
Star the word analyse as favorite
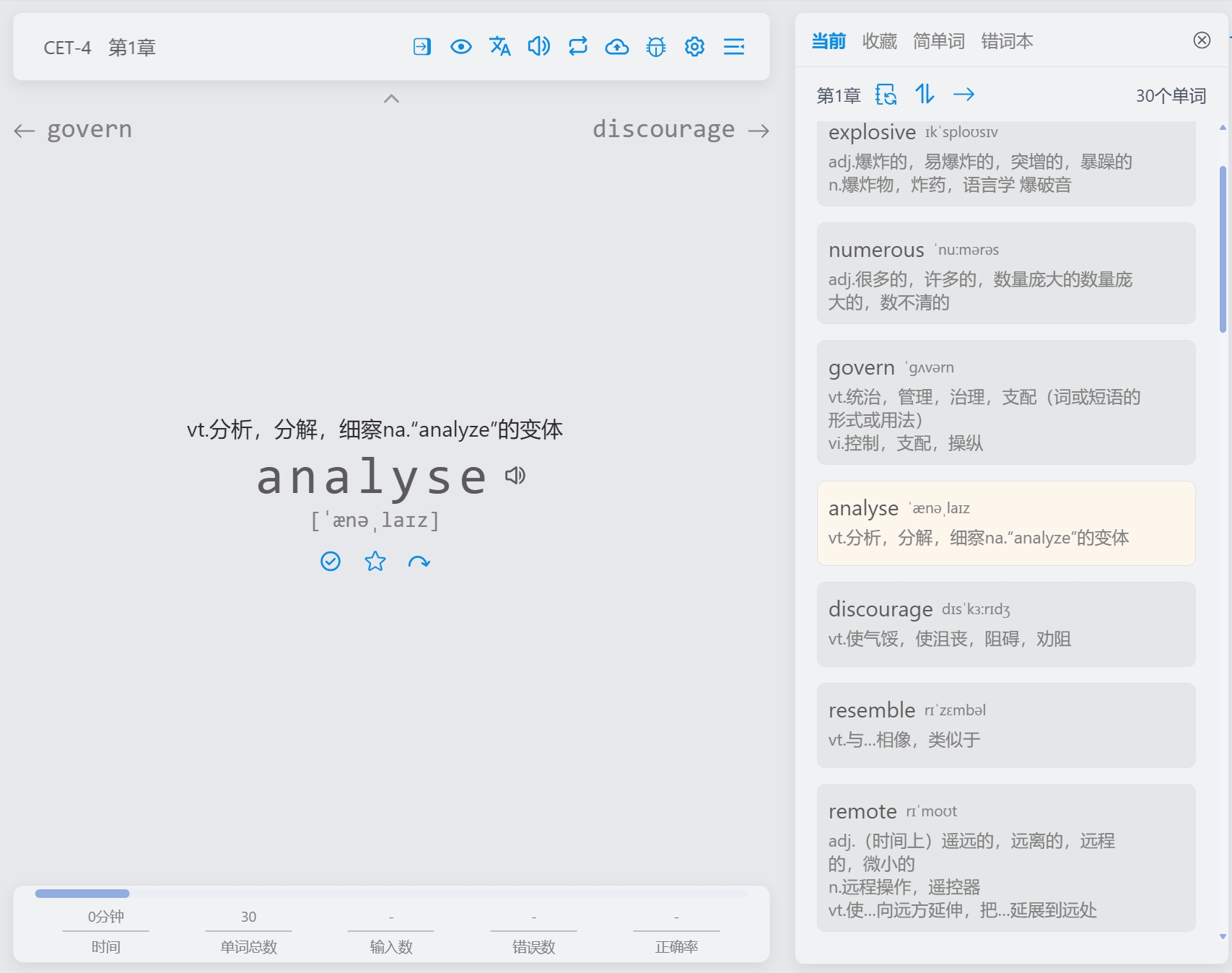tap(375, 562)
